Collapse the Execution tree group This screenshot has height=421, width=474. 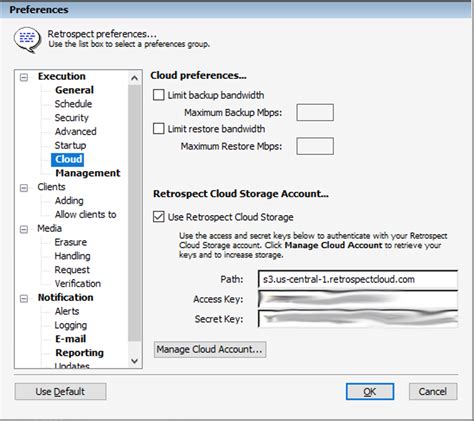[24, 77]
